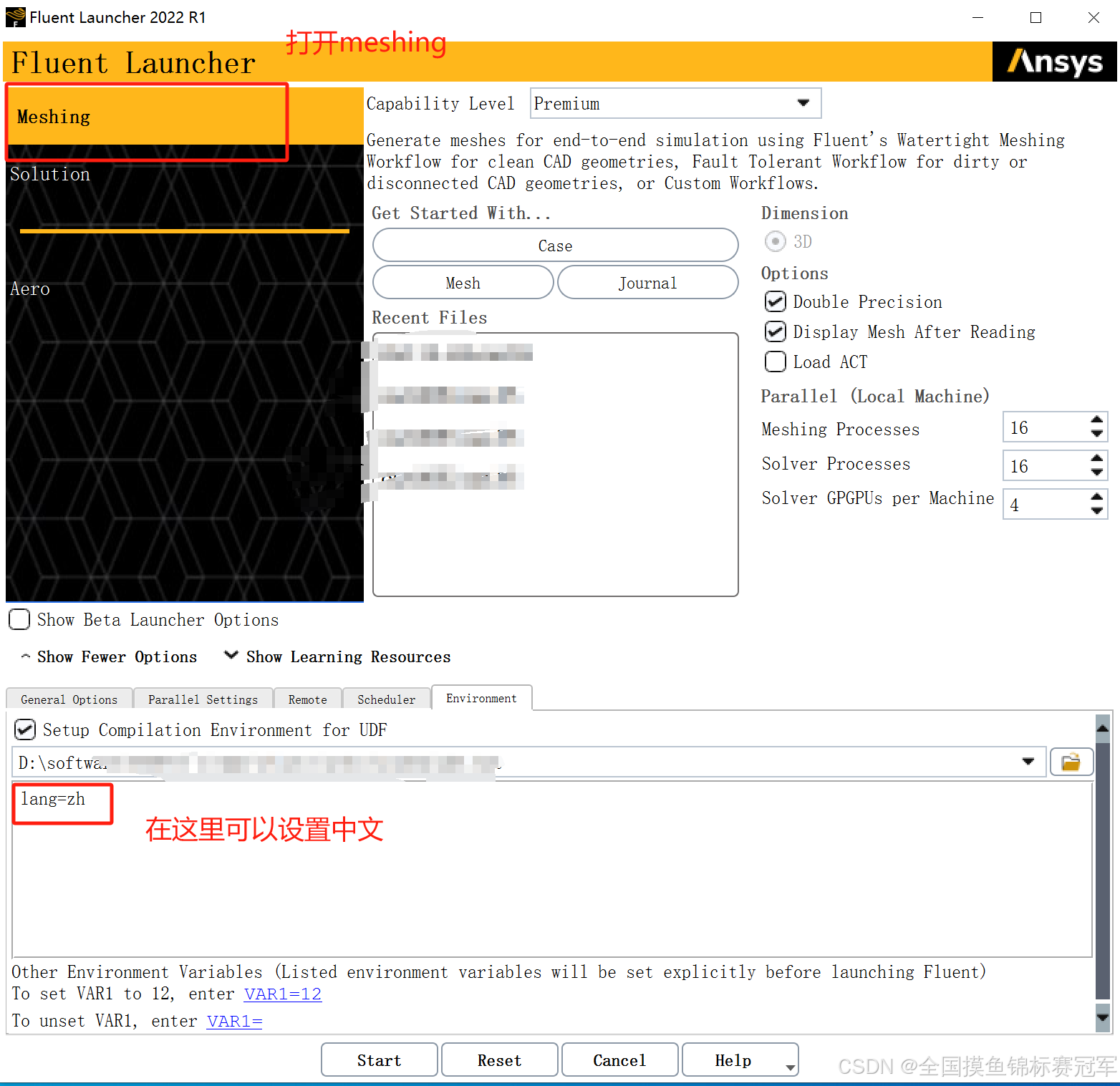Click the Ansys logo

[x=1054, y=62]
